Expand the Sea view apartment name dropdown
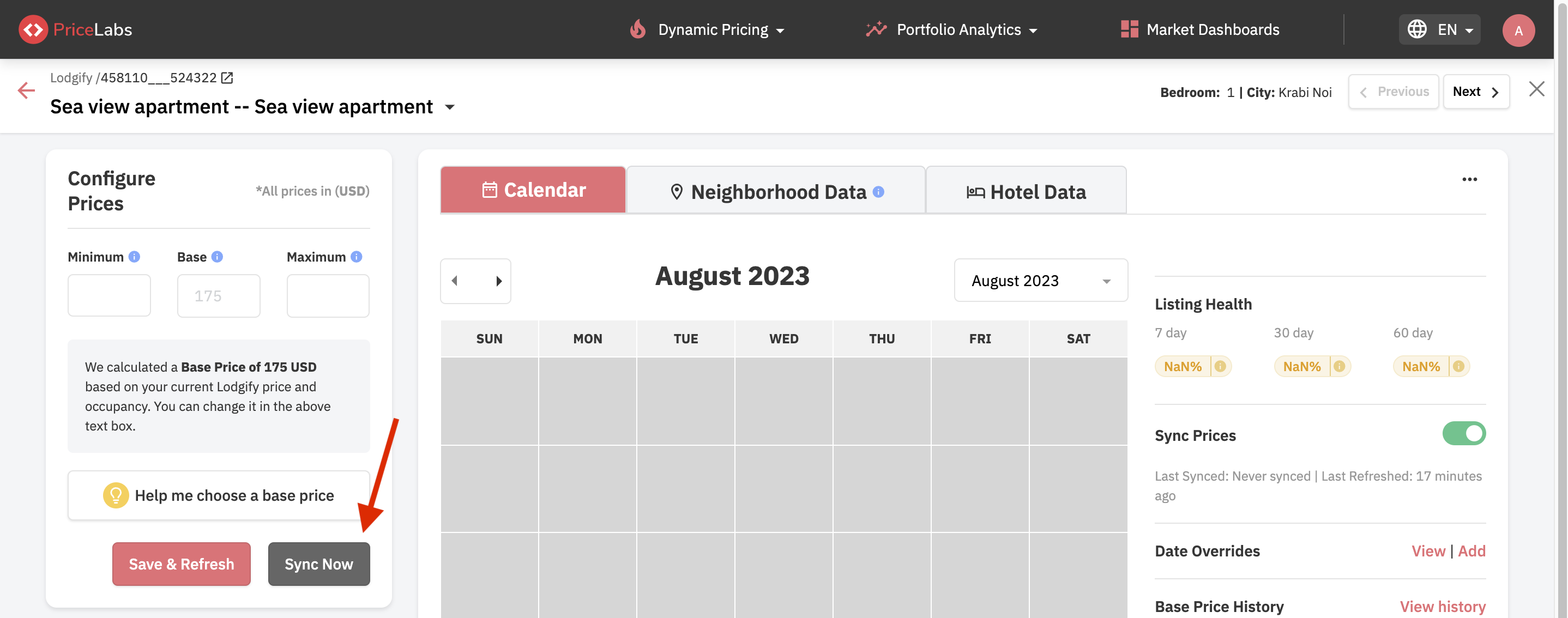This screenshot has height=618, width=1568. pos(450,107)
